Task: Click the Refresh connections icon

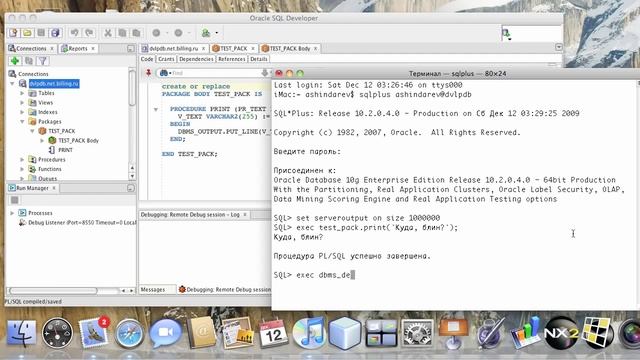Action: [x=29, y=61]
